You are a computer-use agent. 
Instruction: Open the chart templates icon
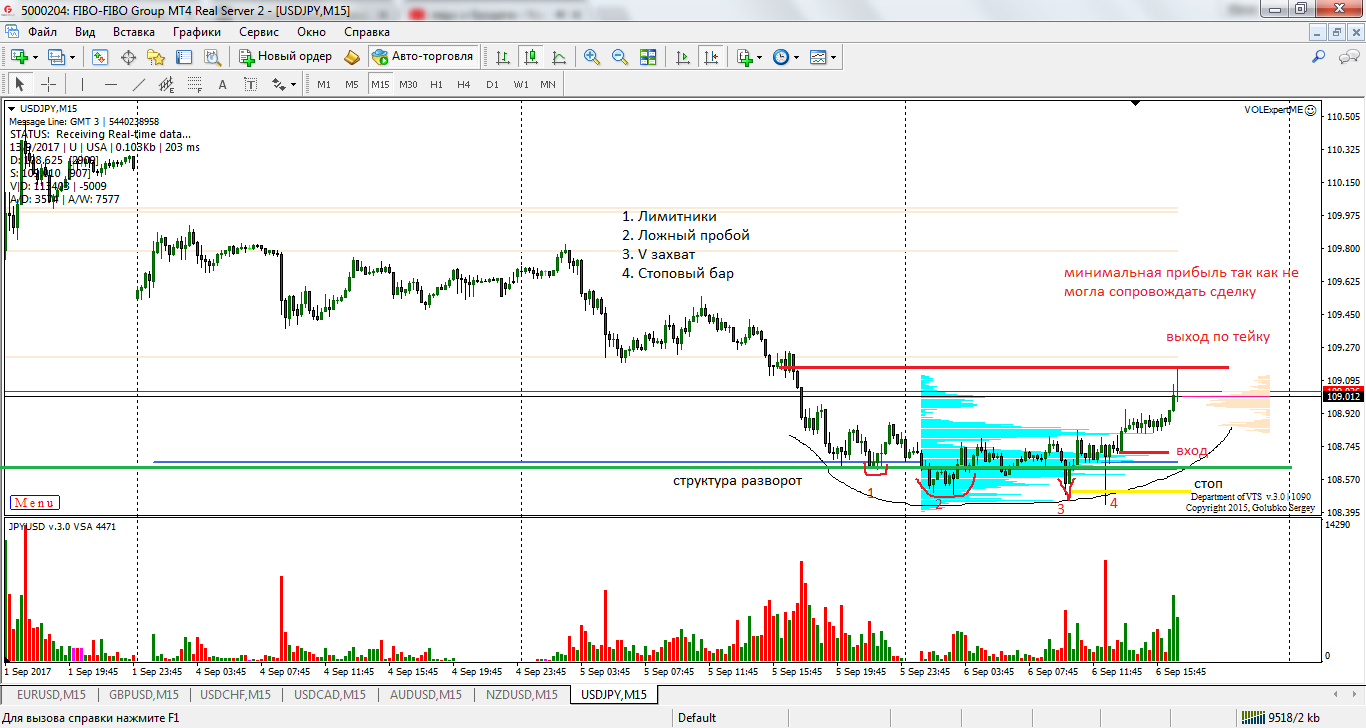point(818,57)
